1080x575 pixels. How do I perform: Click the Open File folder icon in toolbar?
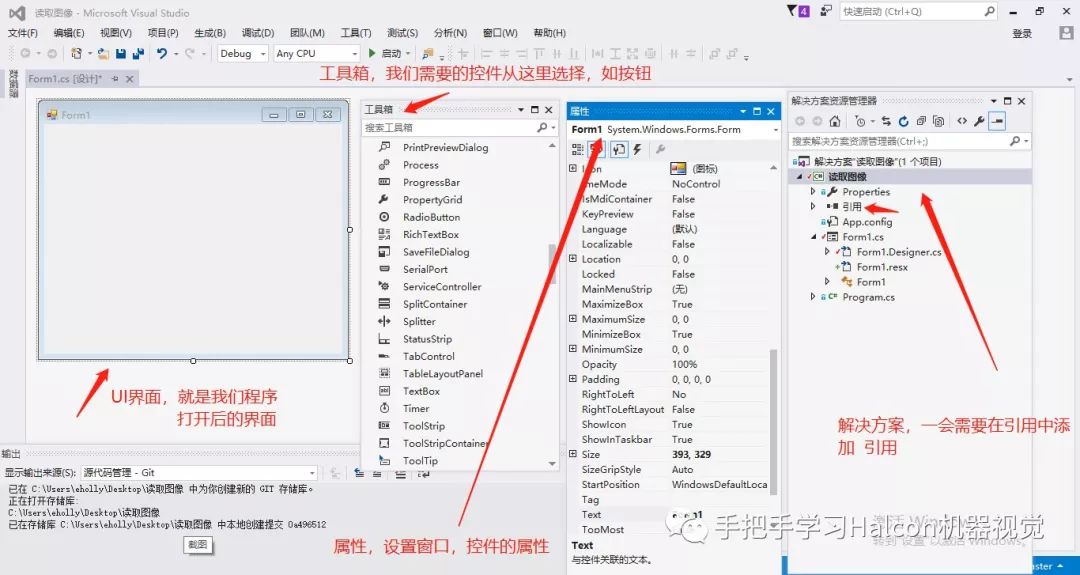pyautogui.click(x=103, y=53)
